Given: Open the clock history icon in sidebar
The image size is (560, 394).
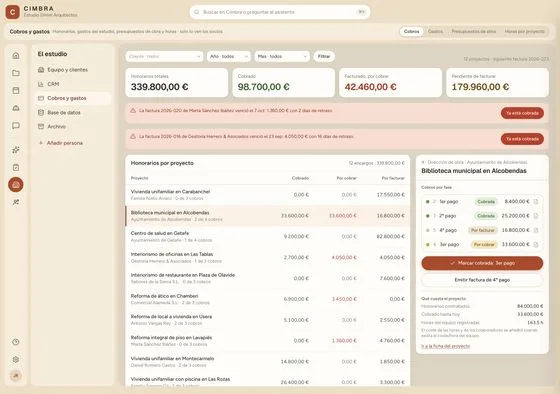Looking at the screenshot, I should [x=16, y=342].
